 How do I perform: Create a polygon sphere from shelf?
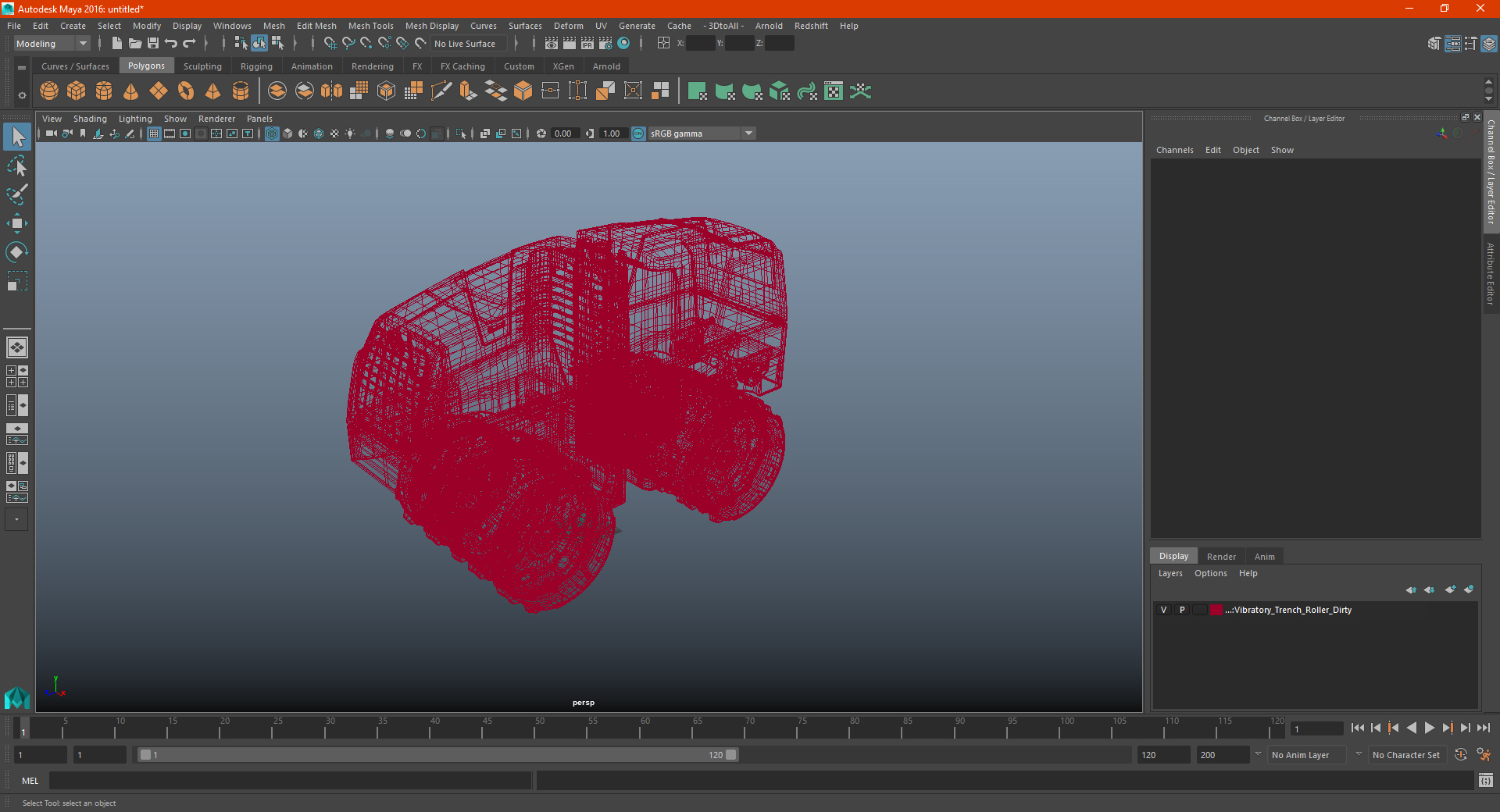49,91
